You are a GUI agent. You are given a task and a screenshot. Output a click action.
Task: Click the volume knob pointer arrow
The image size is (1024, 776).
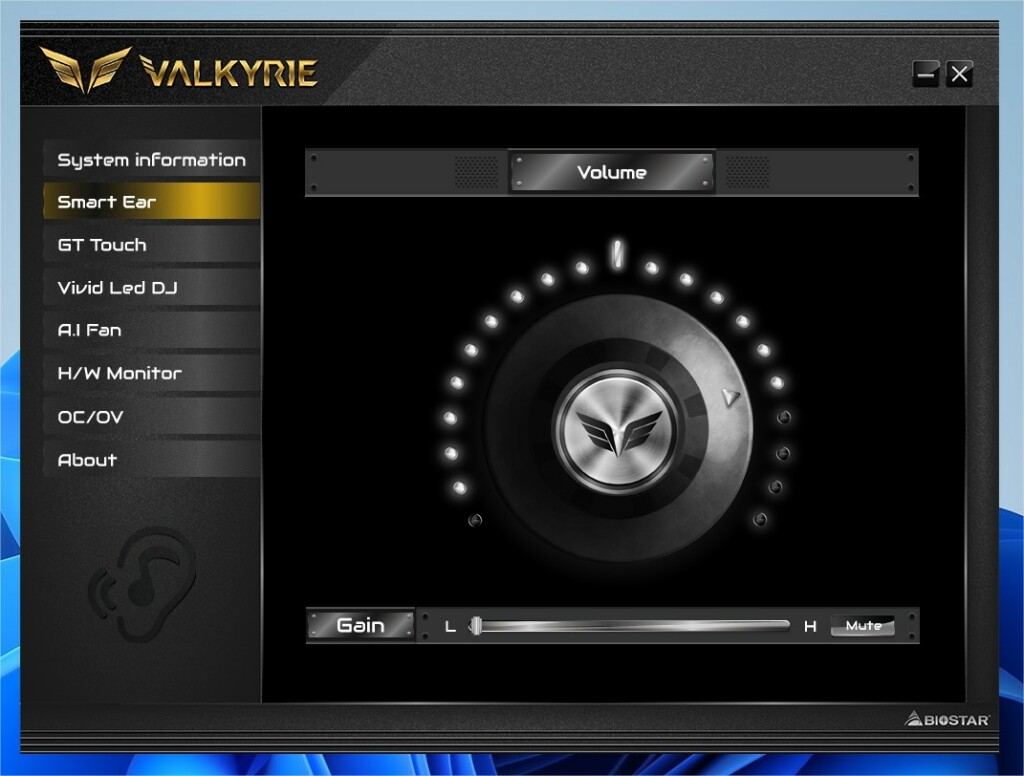[x=731, y=397]
